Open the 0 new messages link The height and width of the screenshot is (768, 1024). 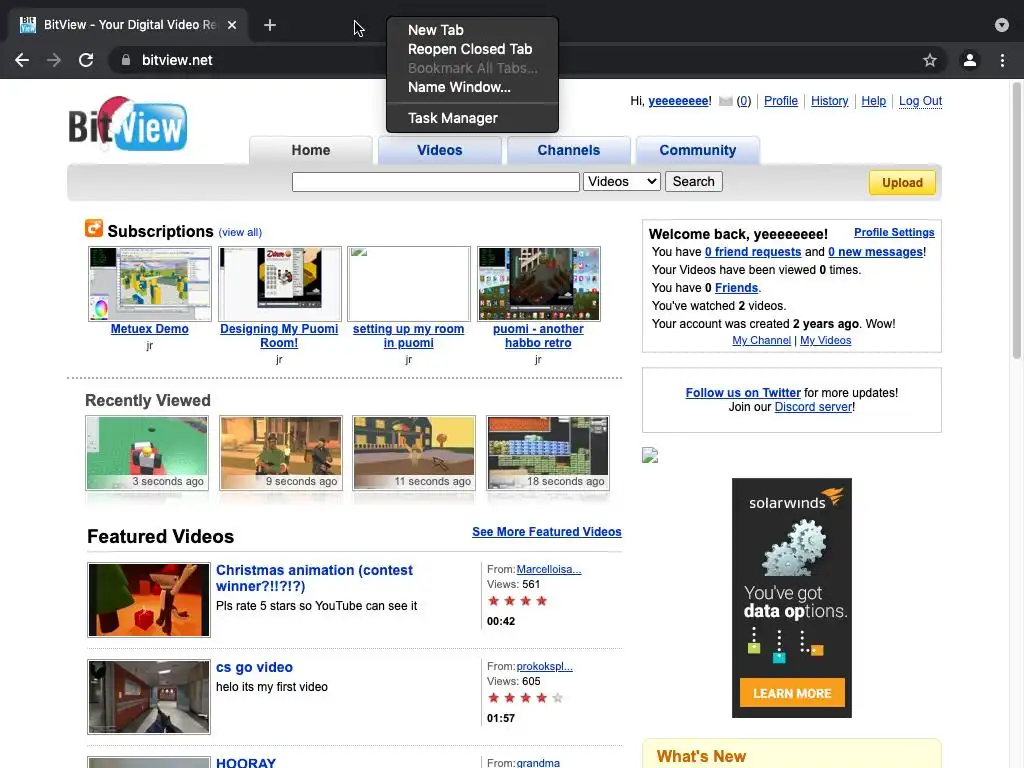coord(875,252)
